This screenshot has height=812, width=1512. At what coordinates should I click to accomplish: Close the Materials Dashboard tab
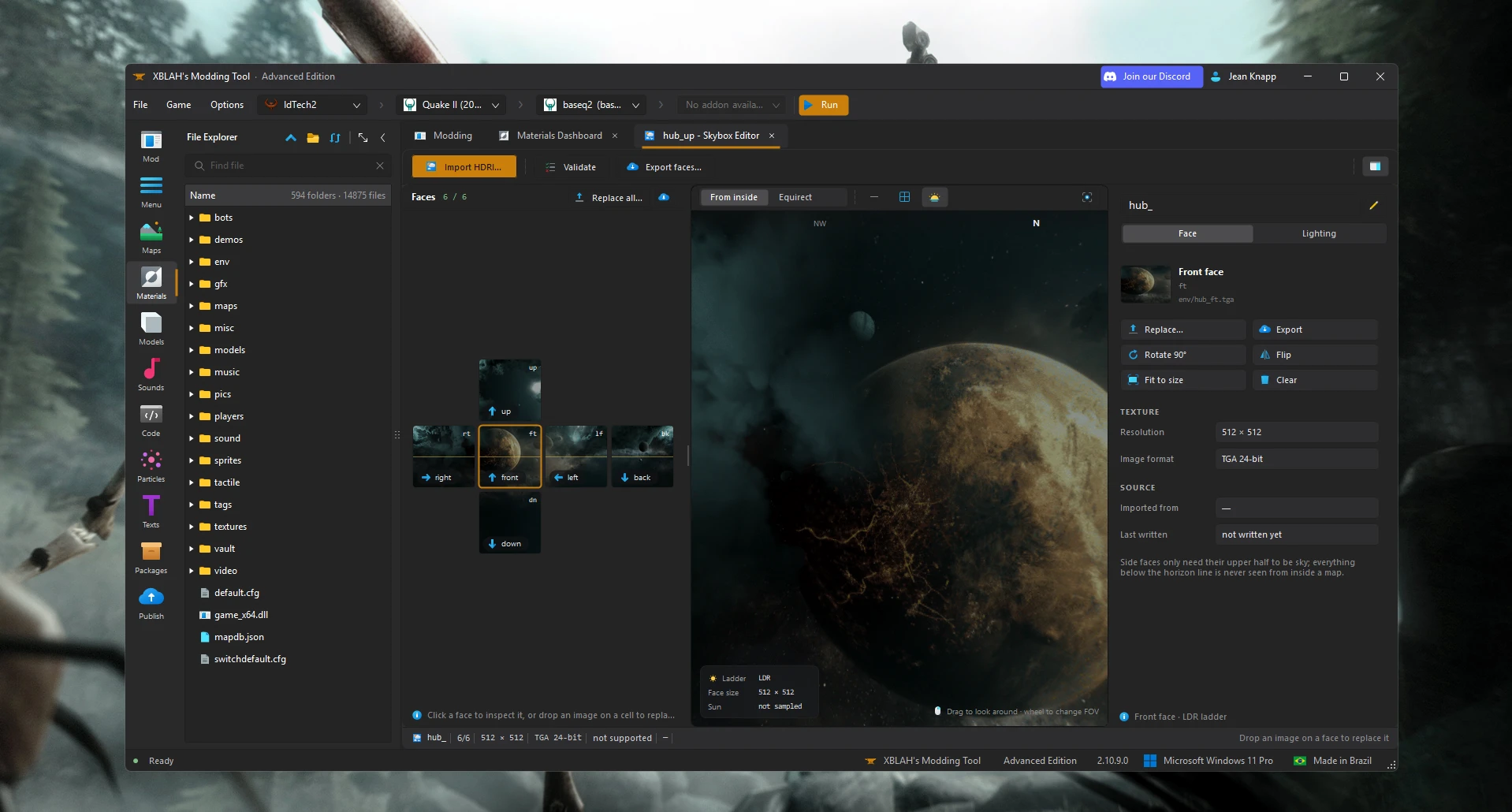click(x=615, y=136)
